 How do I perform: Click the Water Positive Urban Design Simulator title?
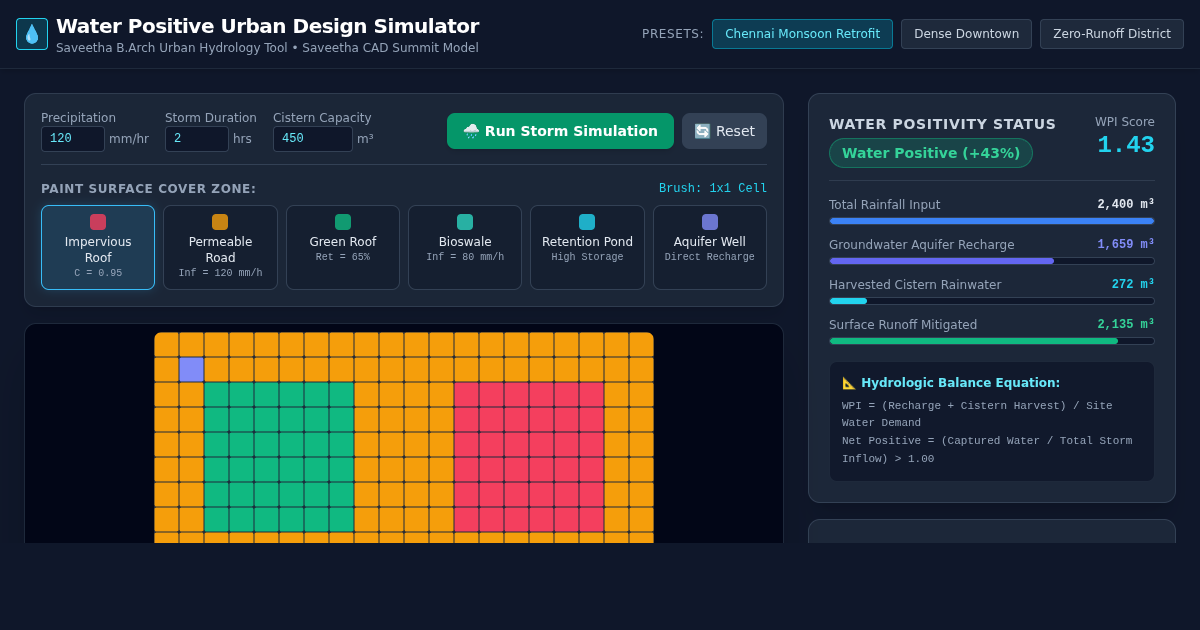click(x=267, y=26)
